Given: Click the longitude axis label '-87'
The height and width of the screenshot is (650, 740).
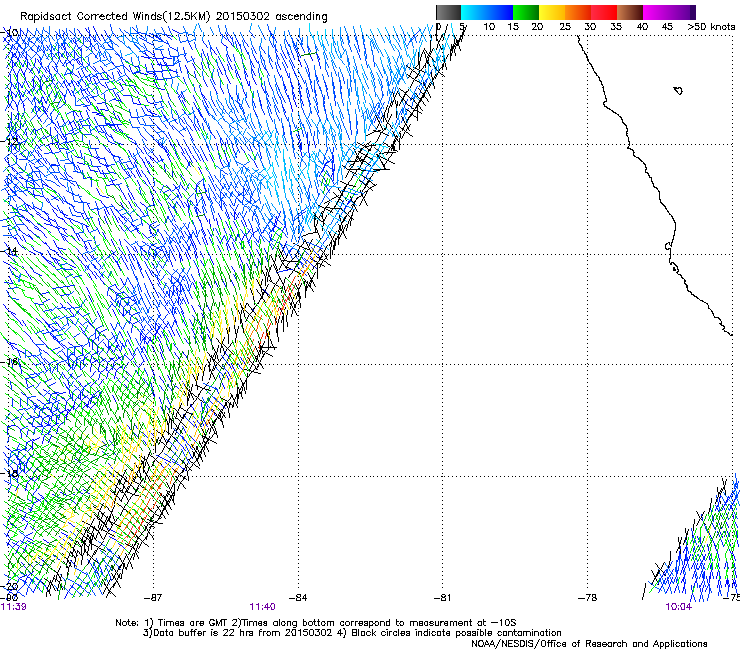Looking at the screenshot, I should coord(153,598).
